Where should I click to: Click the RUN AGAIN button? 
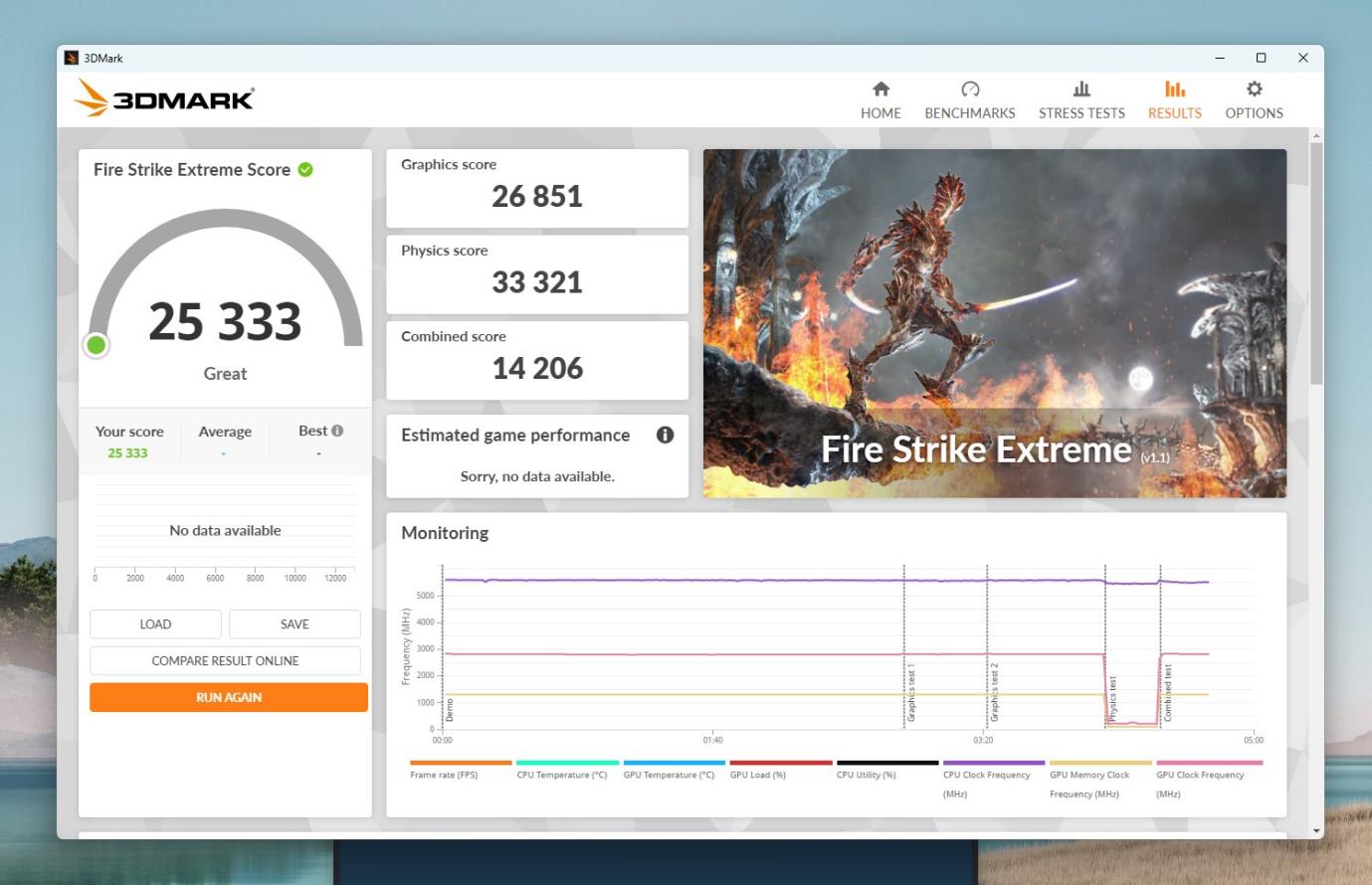click(x=229, y=697)
